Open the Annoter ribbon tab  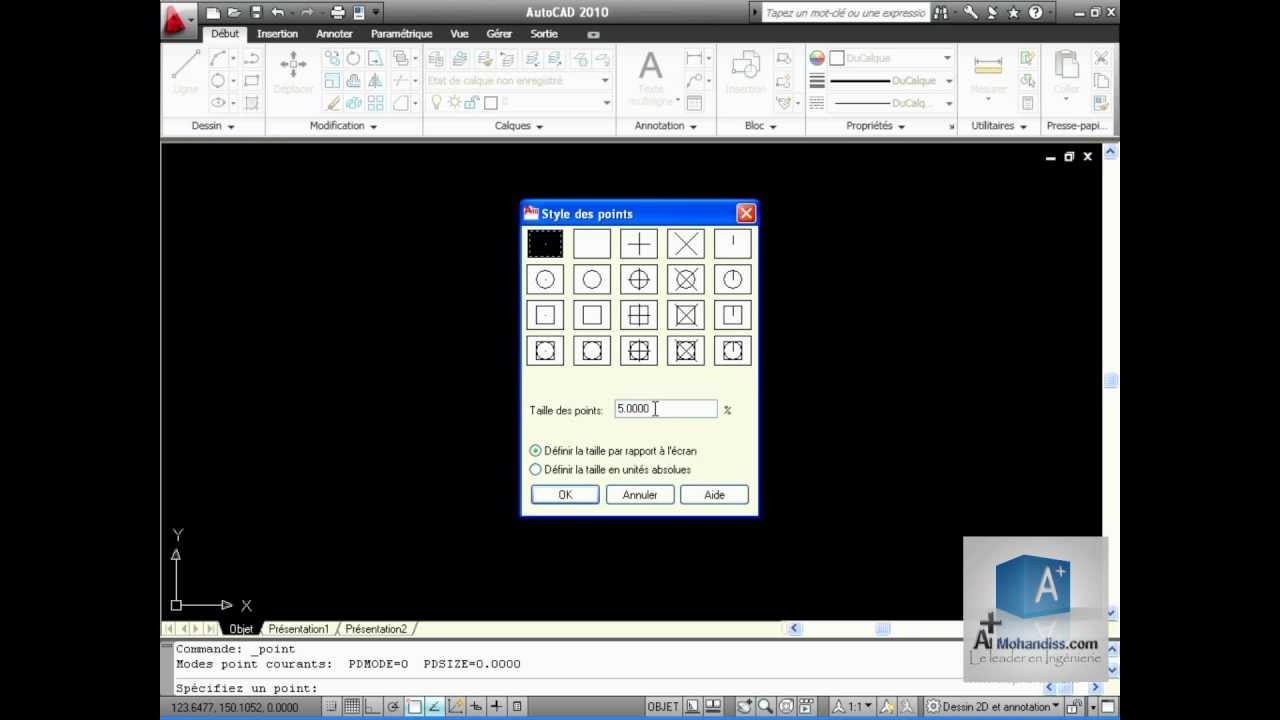(334, 34)
